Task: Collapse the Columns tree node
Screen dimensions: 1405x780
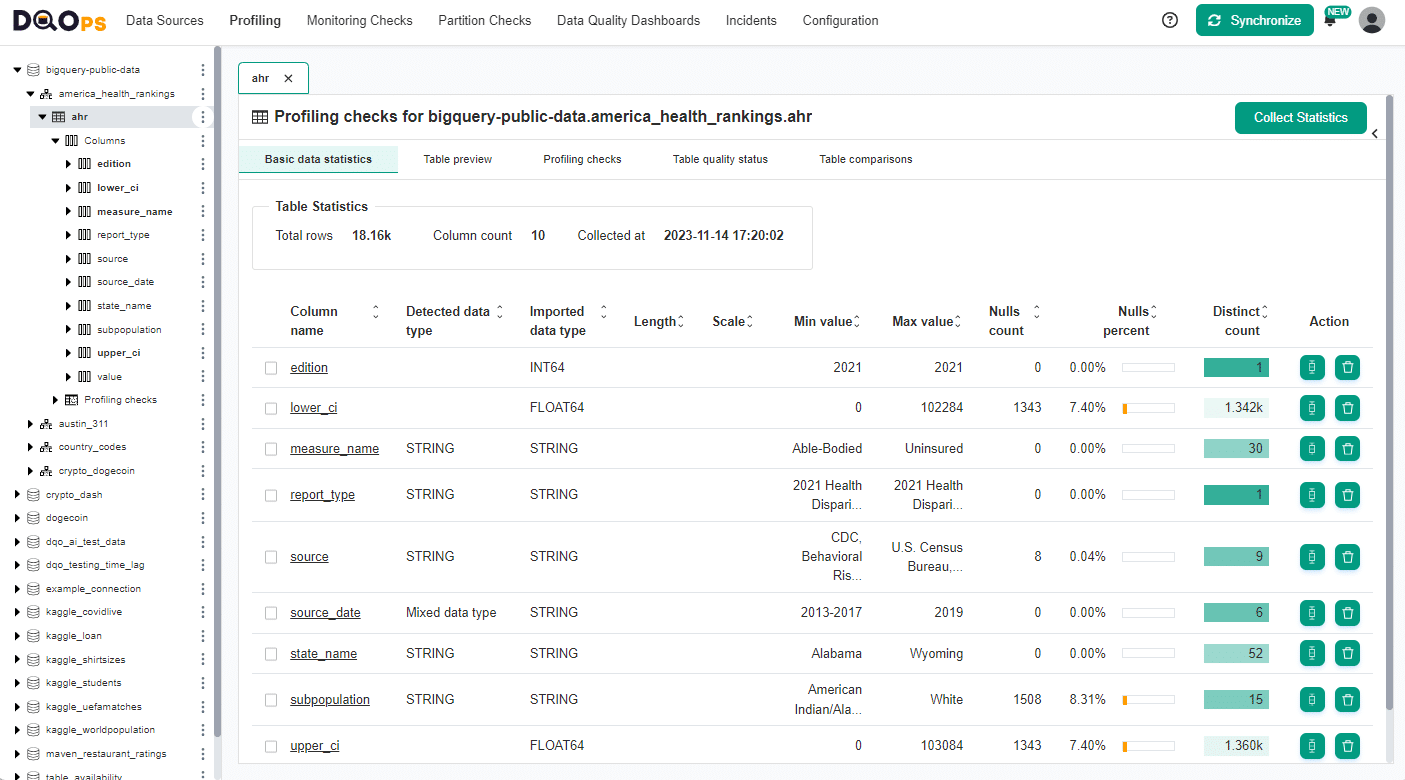Action: tap(56, 141)
